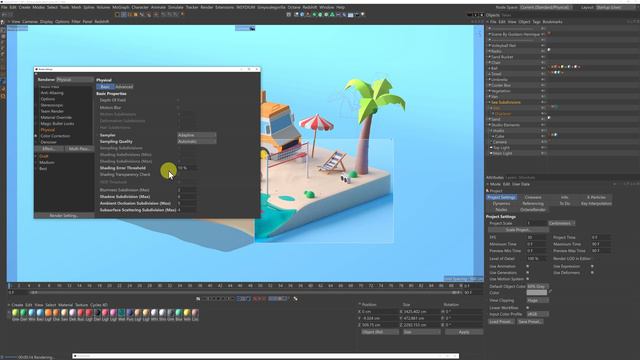Select the Sand Bucket object

click(502, 57)
